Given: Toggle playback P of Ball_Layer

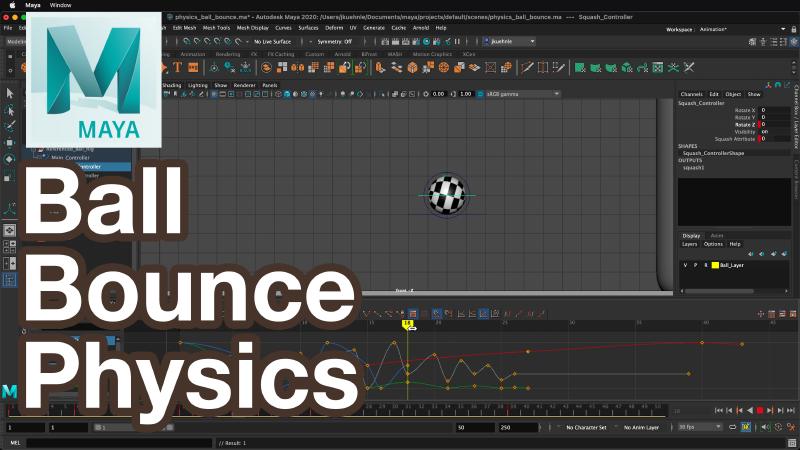Looking at the screenshot, I should pyautogui.click(x=695, y=265).
